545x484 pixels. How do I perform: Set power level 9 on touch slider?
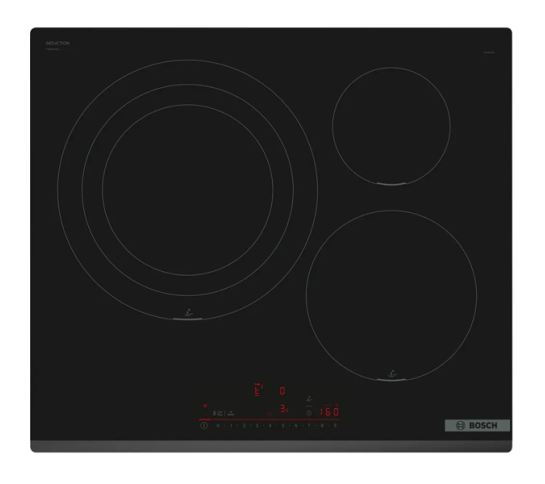pyautogui.click(x=335, y=426)
